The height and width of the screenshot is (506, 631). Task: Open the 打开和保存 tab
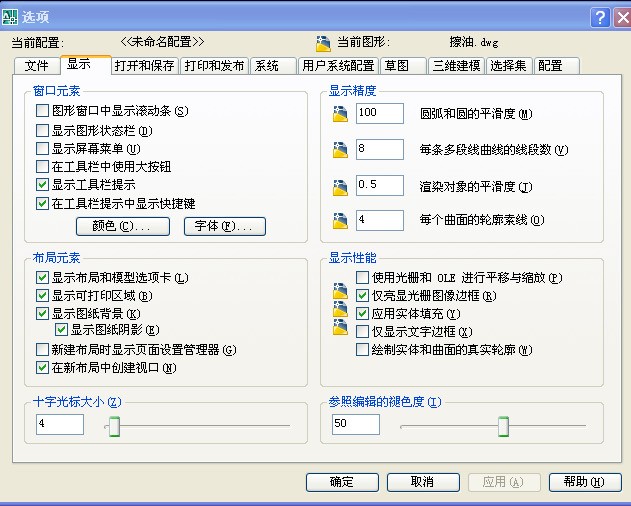[x=144, y=66]
